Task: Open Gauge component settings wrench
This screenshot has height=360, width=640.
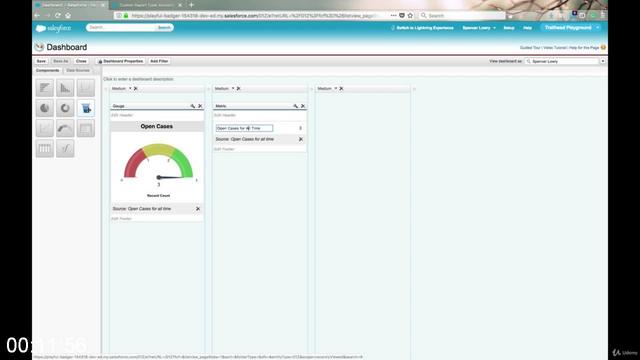Action: coord(193,106)
